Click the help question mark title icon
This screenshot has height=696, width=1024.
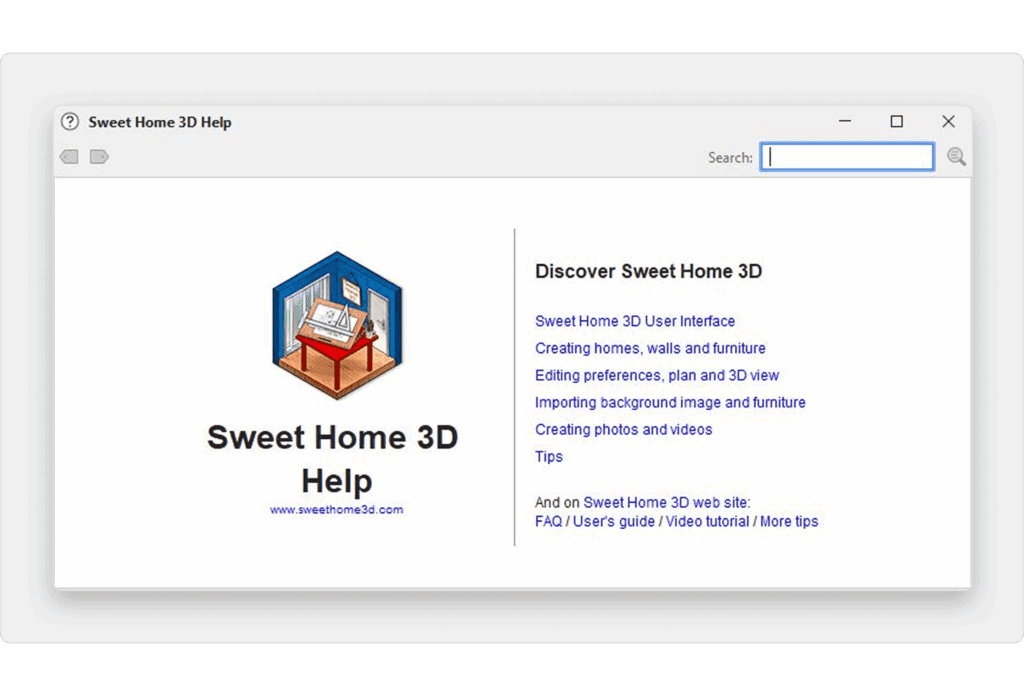pos(69,122)
